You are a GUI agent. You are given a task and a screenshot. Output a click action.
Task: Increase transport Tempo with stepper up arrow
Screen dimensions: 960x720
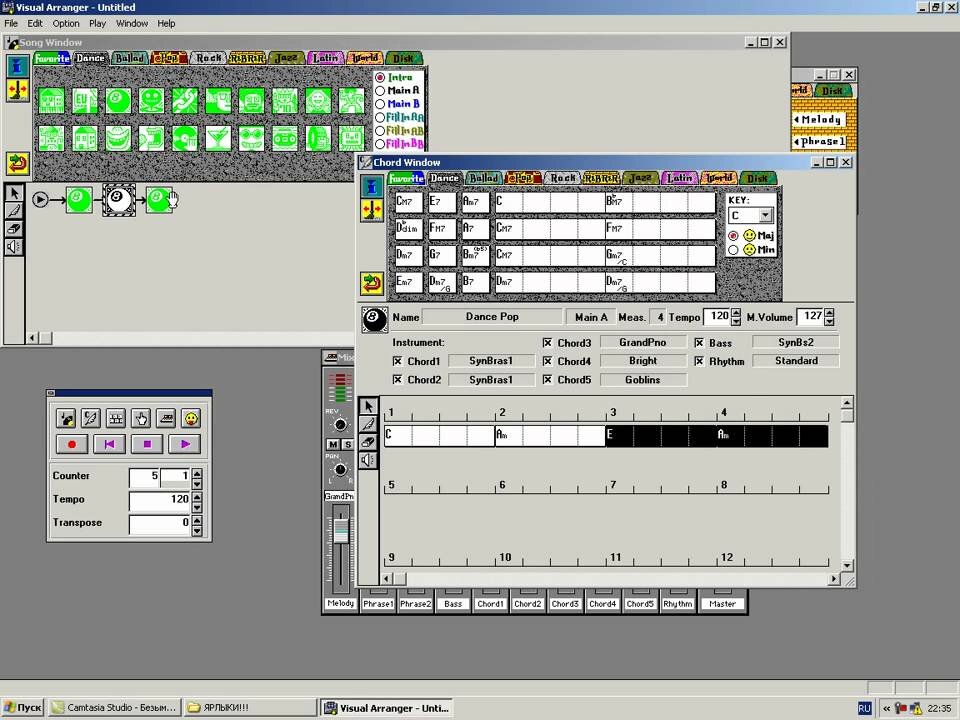(197, 496)
